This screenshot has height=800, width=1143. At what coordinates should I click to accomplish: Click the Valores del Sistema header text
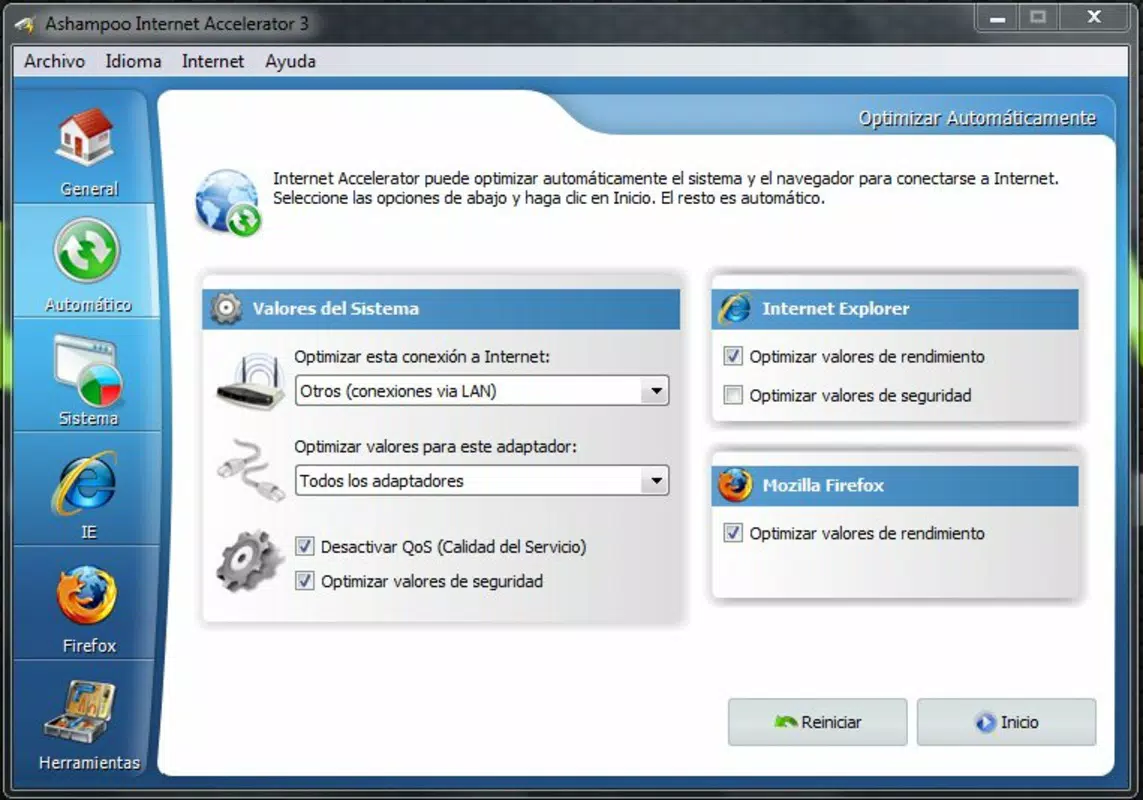[x=336, y=308]
